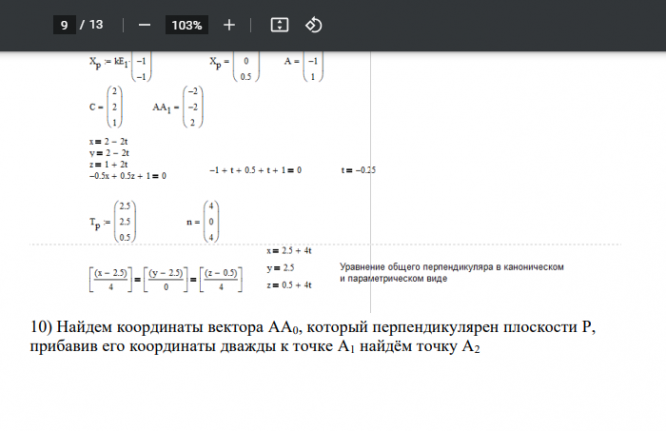
Task: Click the equation '-0.5x + 0.5z + 1 = 0'
Action: (x=128, y=176)
